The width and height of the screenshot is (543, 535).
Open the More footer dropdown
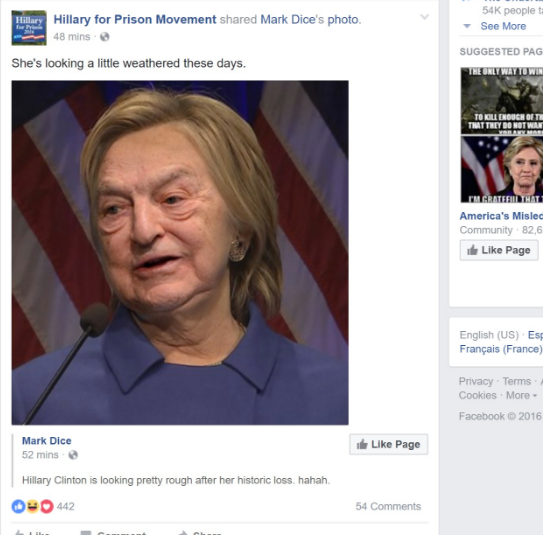tap(522, 395)
